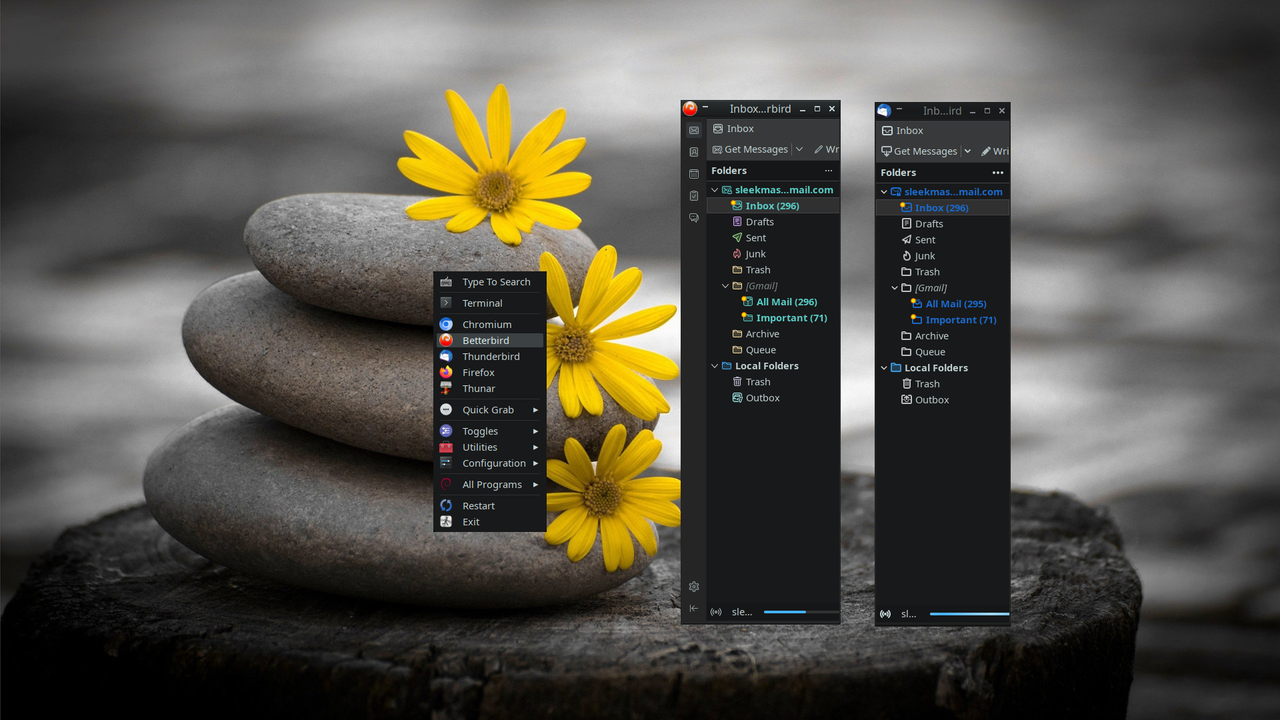Open Address Book icon in Betterbird sidebar

pos(694,152)
